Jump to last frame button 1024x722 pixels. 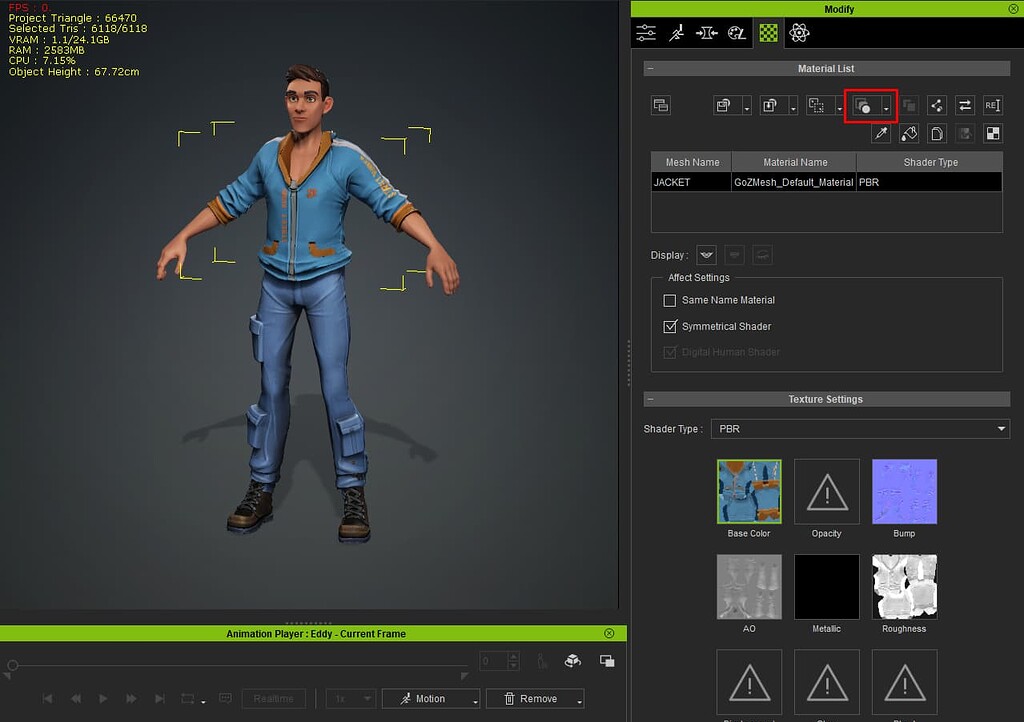coord(160,698)
